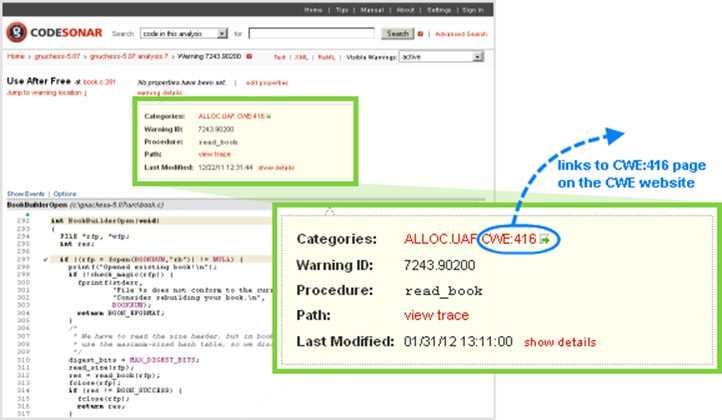Open Home in the top navigation bar
Screen dimensions: 722x420
313,10
